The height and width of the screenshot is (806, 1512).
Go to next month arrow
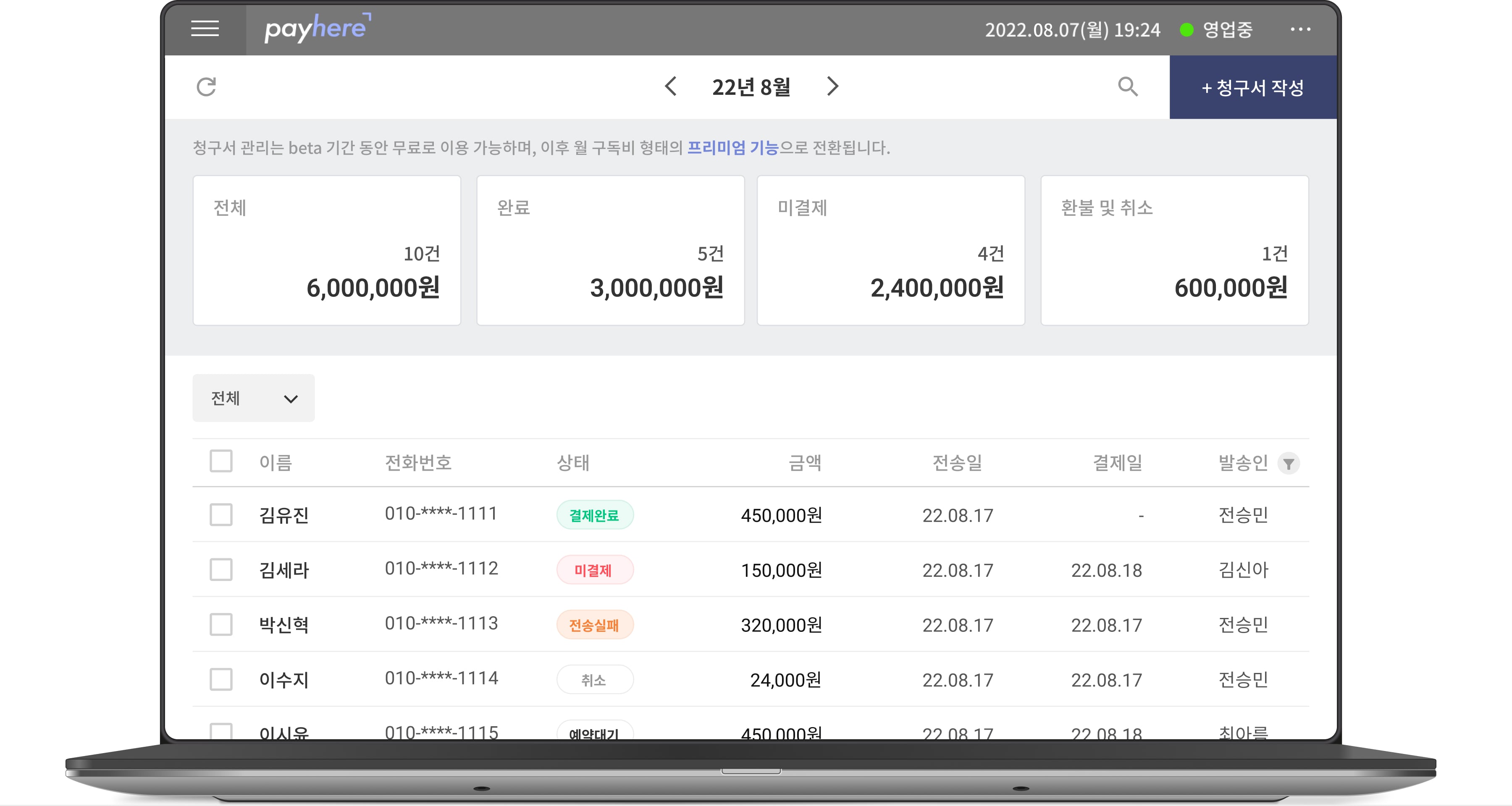(x=832, y=86)
